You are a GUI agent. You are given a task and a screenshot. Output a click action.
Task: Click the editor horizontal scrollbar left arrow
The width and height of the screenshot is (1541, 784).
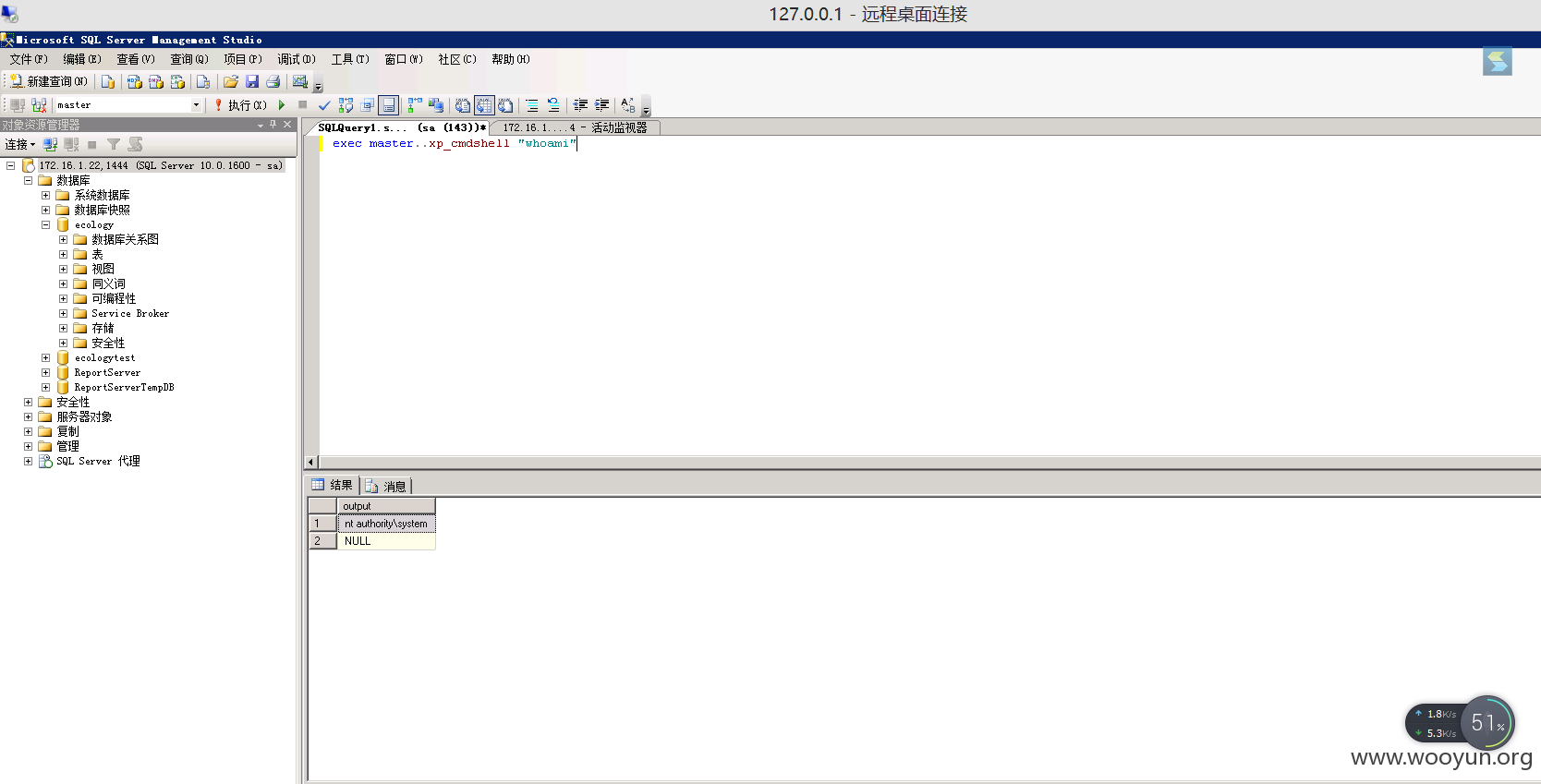pos(311,462)
